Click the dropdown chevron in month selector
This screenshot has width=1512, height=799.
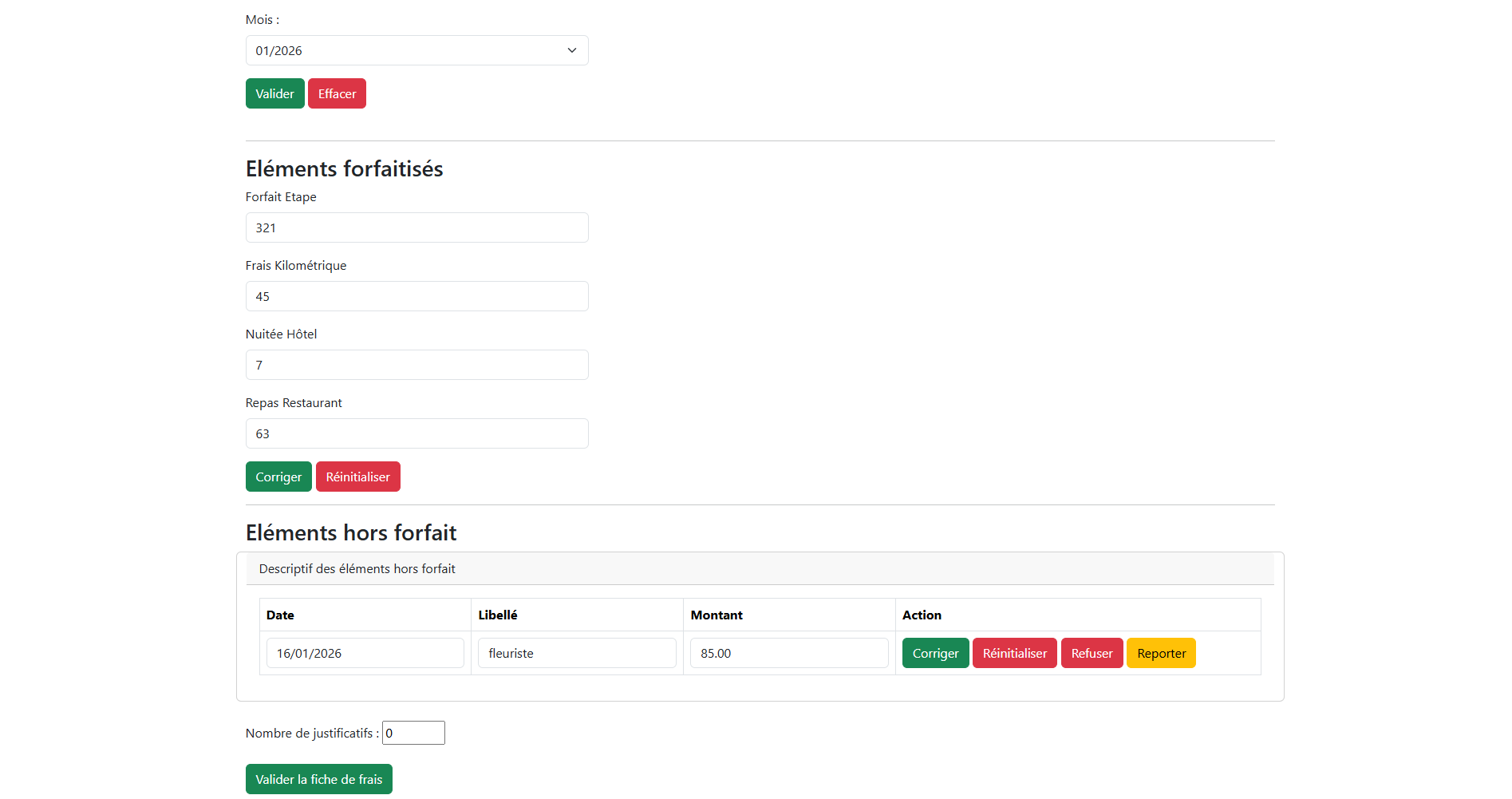(x=572, y=50)
